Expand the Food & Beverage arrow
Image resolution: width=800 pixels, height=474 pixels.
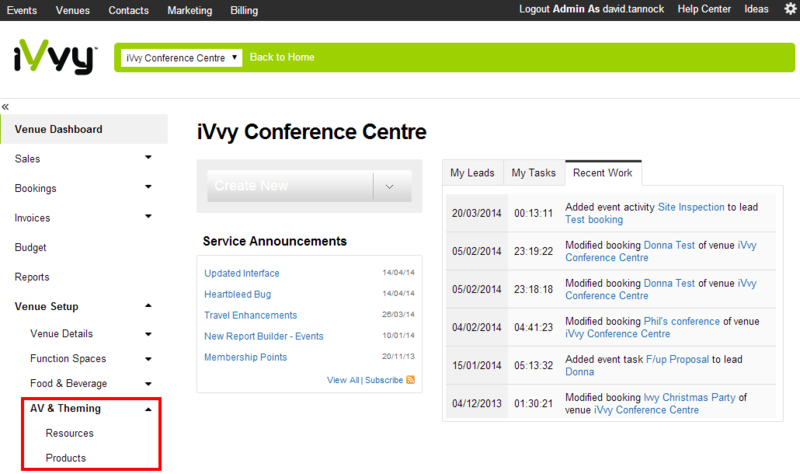tap(148, 384)
